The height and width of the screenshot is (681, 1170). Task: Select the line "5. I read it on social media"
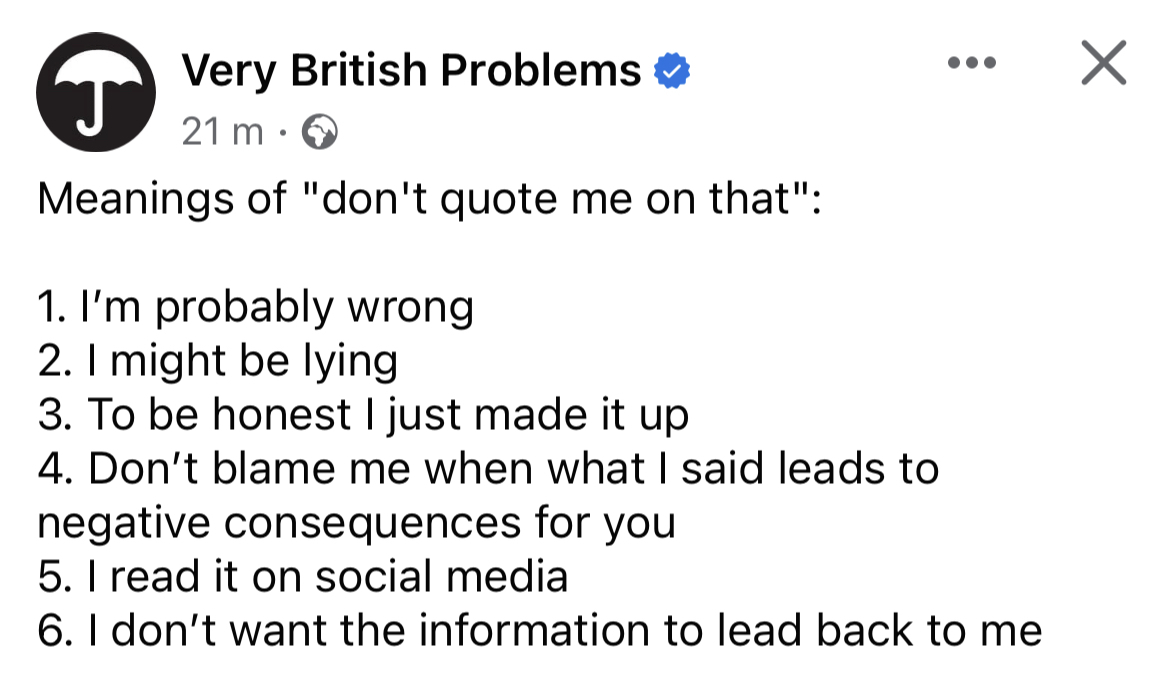[303, 577]
